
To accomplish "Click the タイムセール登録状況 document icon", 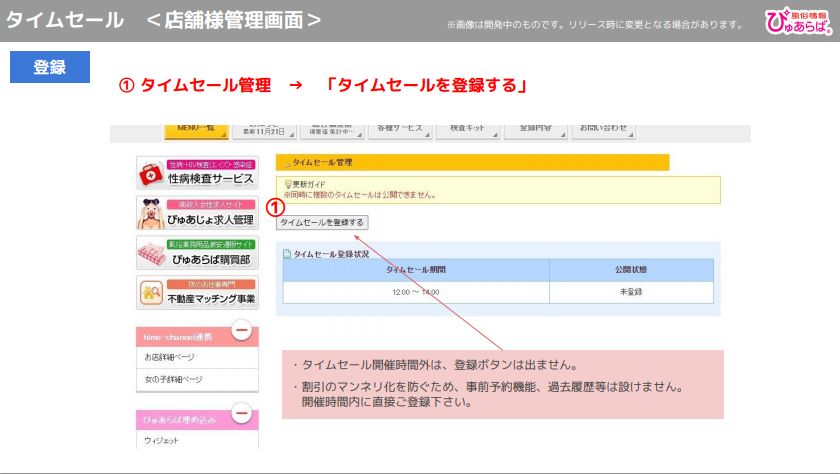I will [x=287, y=254].
